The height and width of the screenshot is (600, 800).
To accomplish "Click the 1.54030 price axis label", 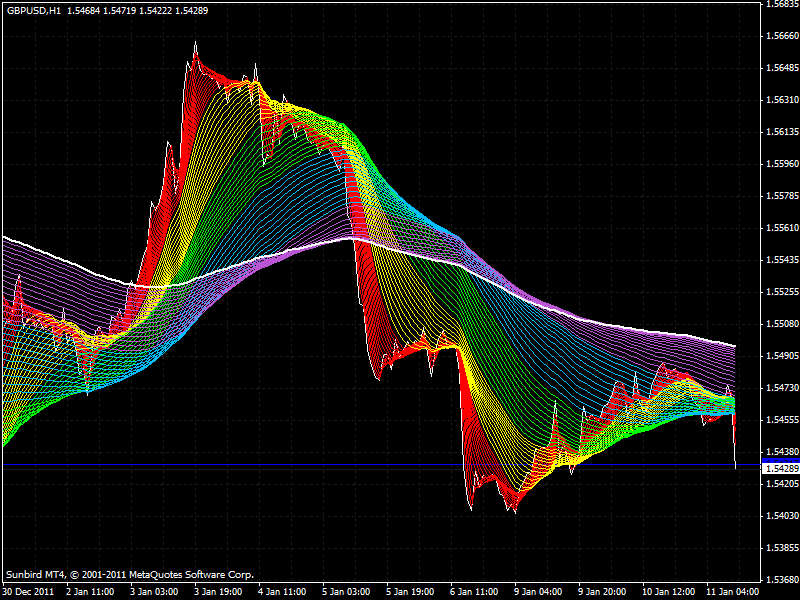I will [x=780, y=516].
